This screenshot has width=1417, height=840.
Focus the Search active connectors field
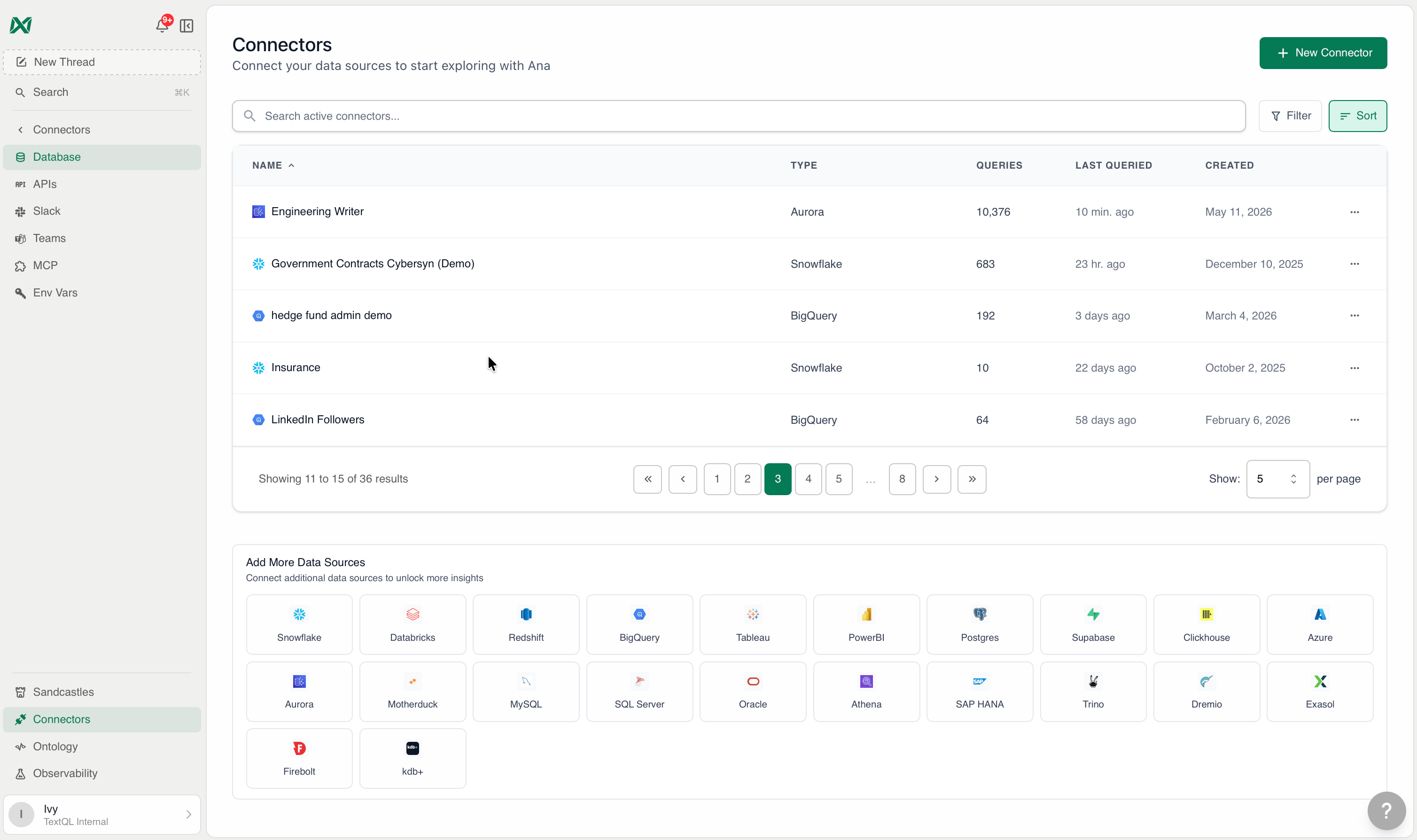[x=739, y=116]
